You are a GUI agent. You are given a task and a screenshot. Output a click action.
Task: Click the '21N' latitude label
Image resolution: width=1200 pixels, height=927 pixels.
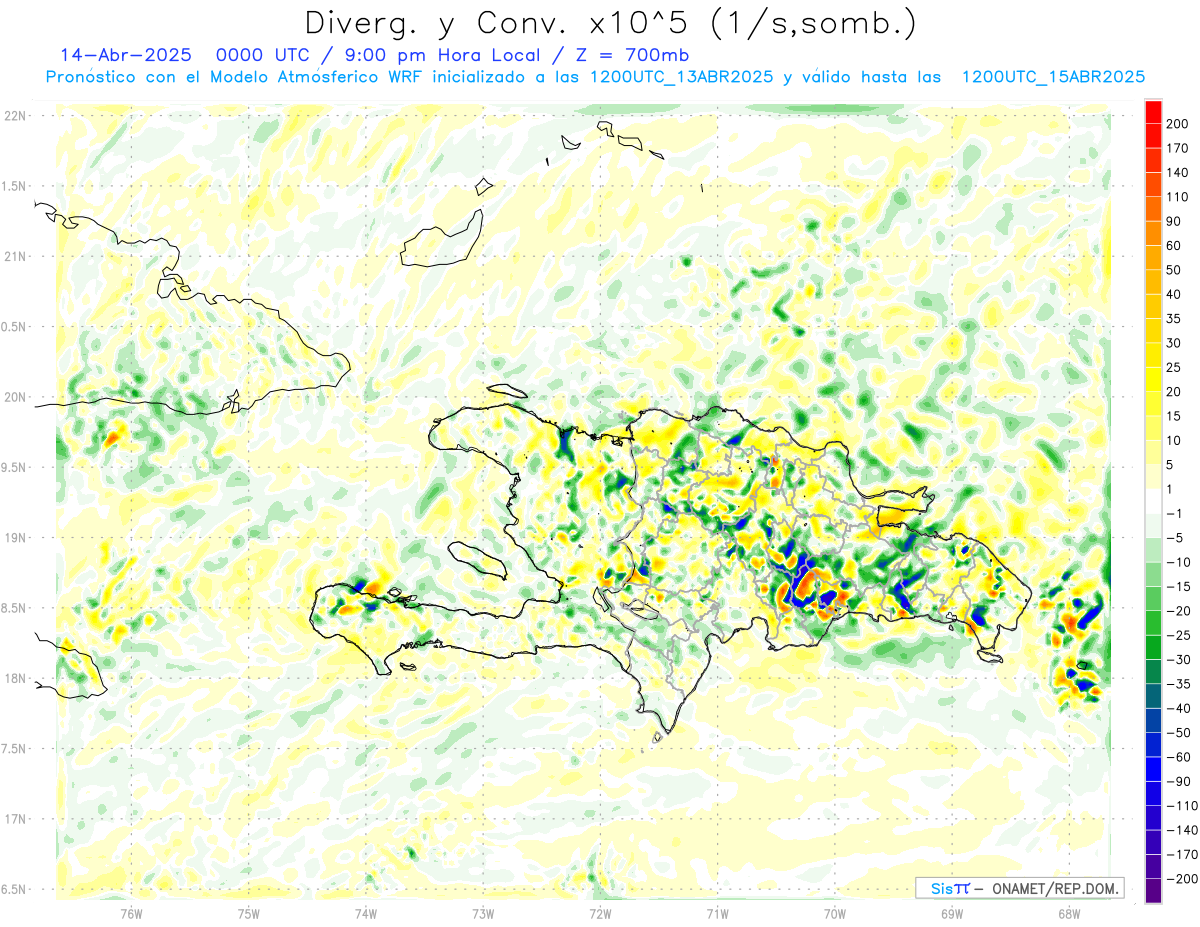15,257
